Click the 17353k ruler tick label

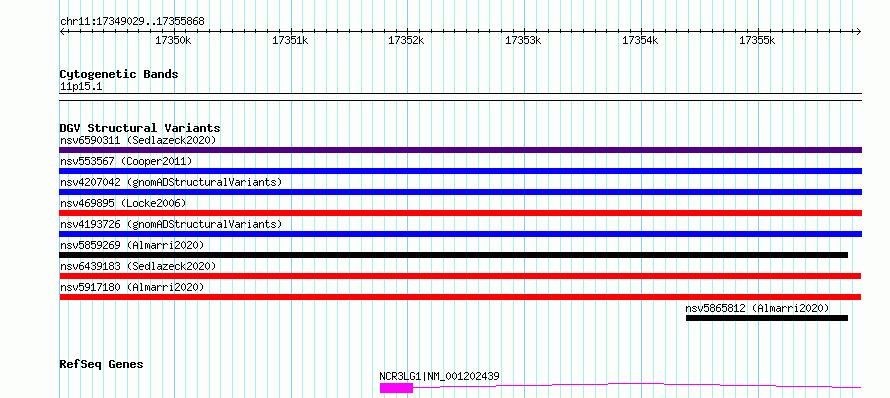tap(523, 40)
